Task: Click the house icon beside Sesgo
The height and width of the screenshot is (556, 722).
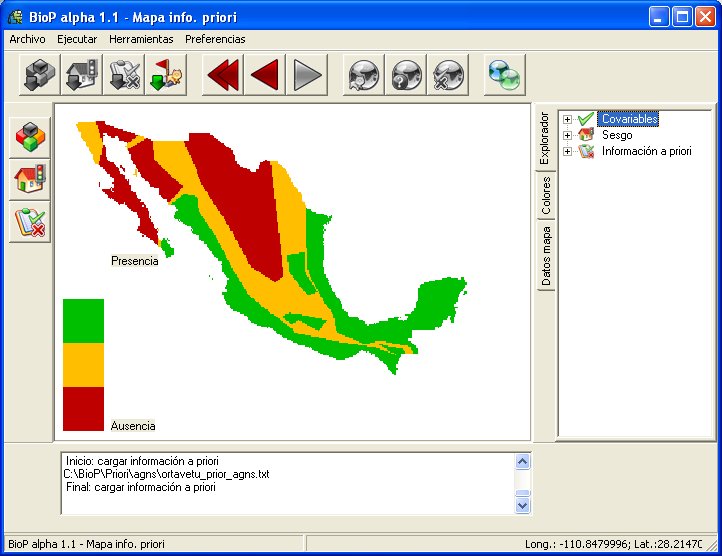Action: click(x=586, y=135)
